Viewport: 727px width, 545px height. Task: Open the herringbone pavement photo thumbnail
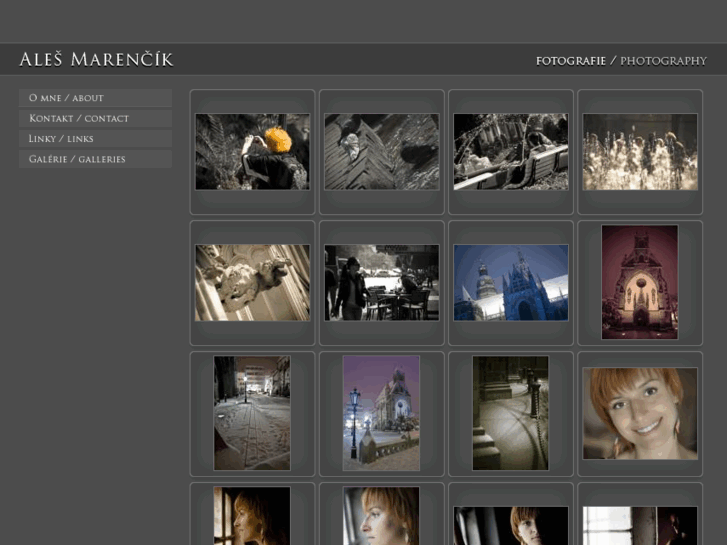point(382,152)
